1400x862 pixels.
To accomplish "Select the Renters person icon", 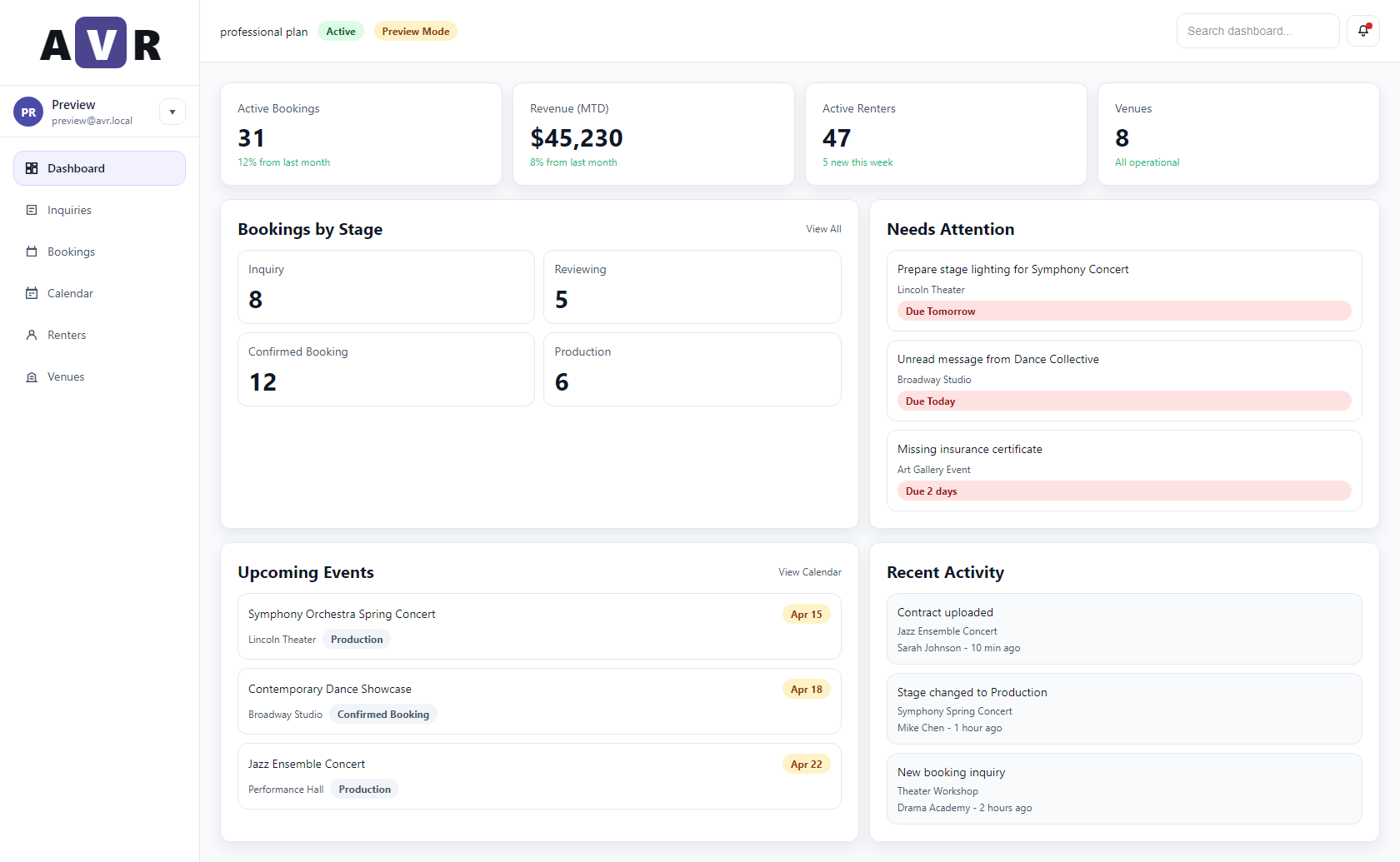I will pyautogui.click(x=31, y=334).
